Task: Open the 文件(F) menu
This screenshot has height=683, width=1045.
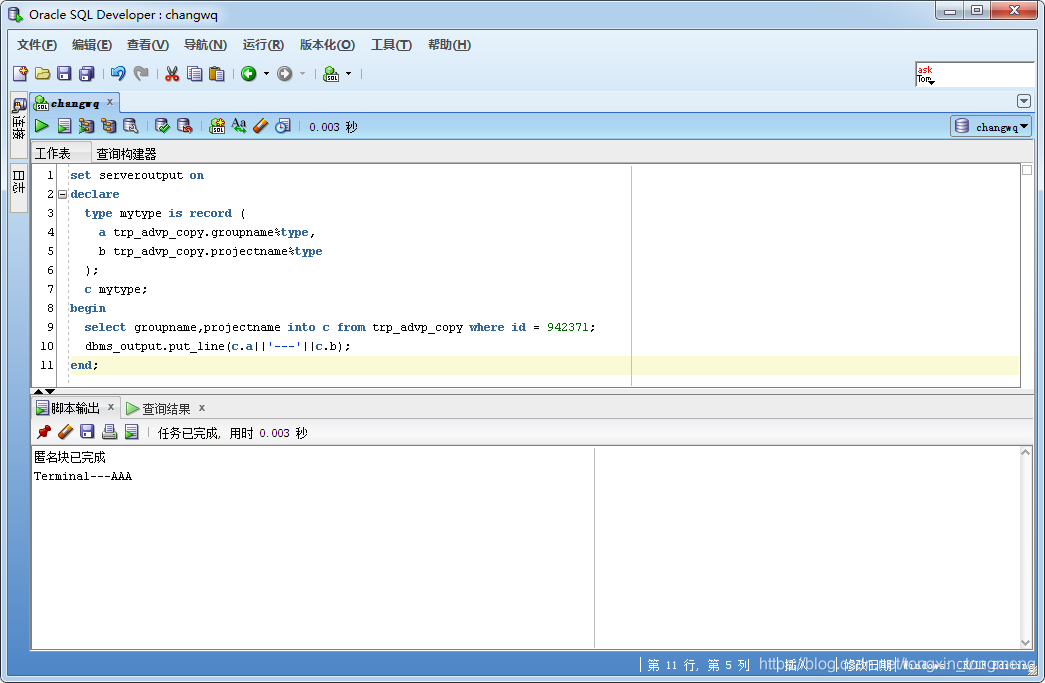Action: (x=37, y=45)
